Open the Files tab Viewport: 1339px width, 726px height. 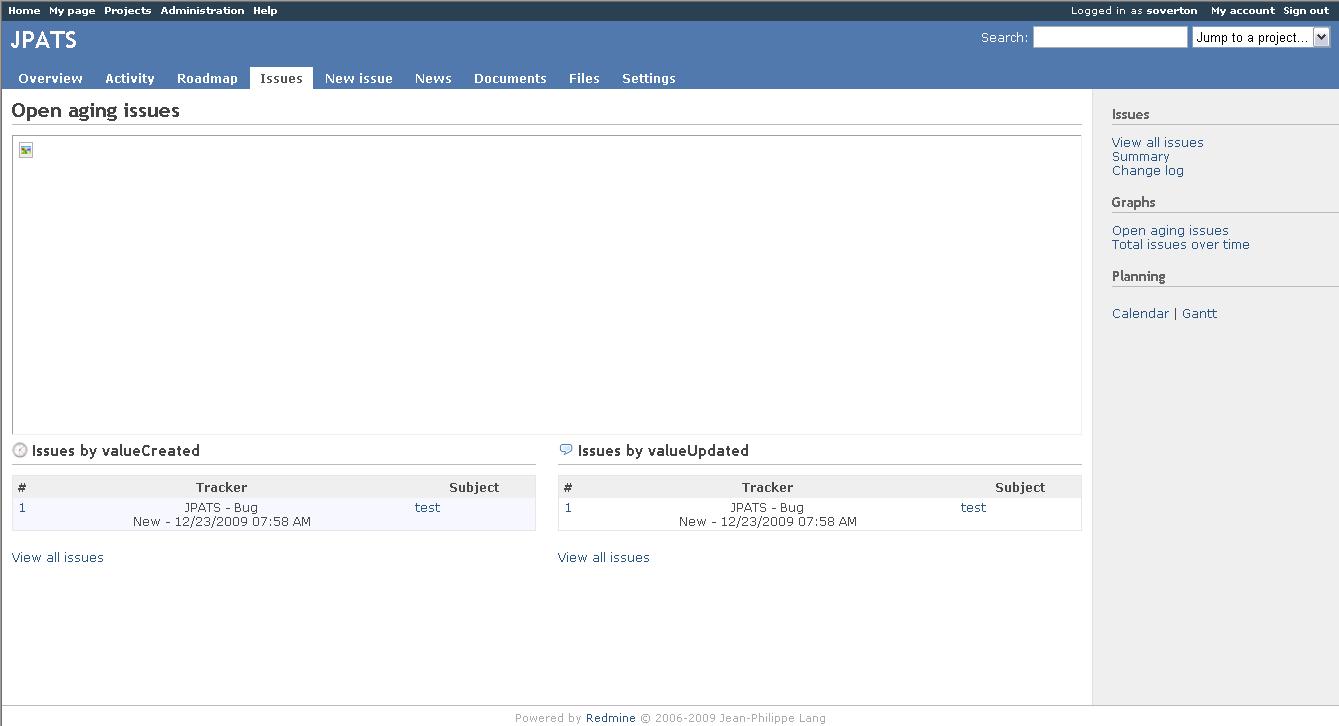[584, 78]
